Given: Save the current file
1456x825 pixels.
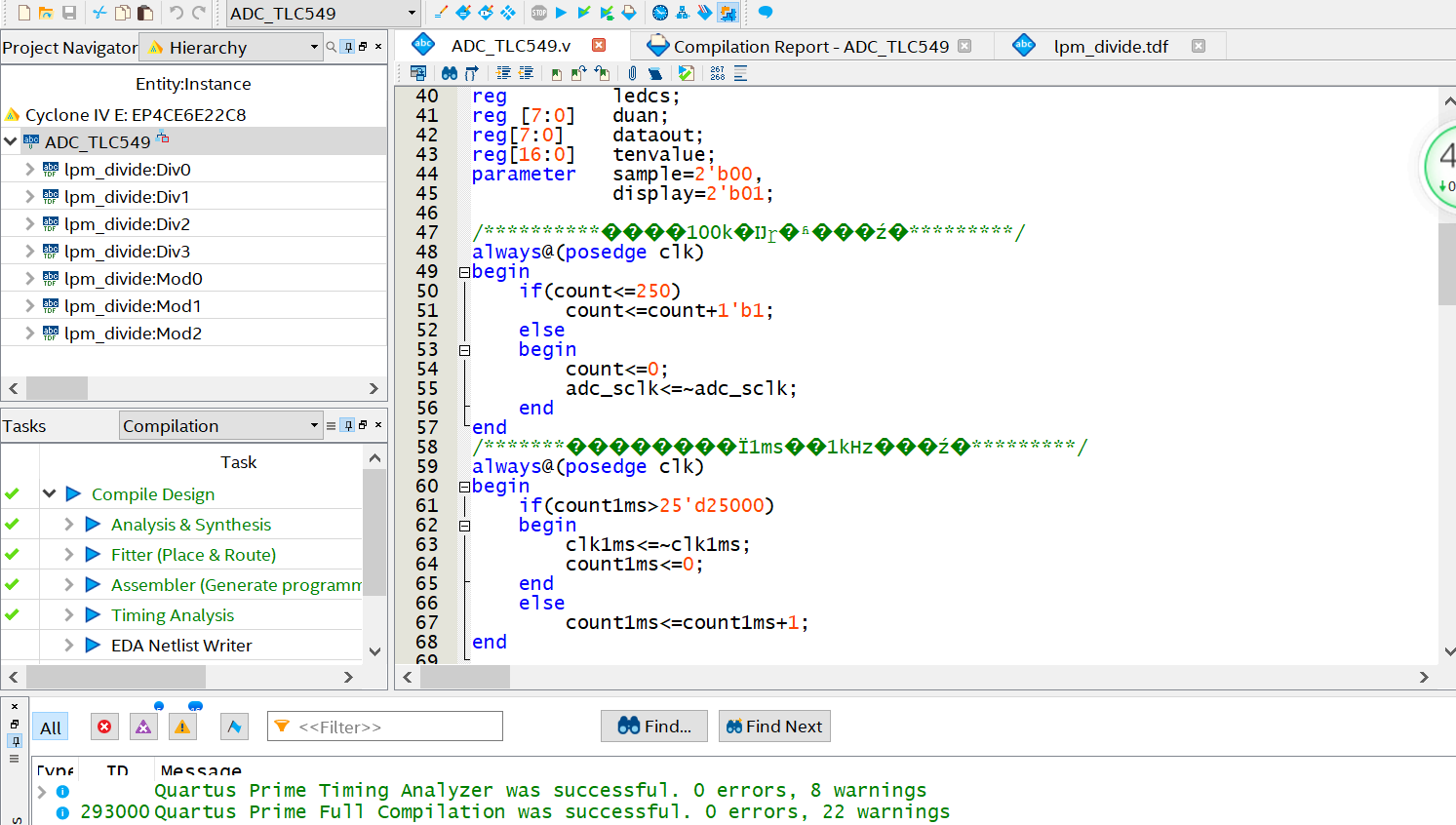Looking at the screenshot, I should [x=69, y=13].
